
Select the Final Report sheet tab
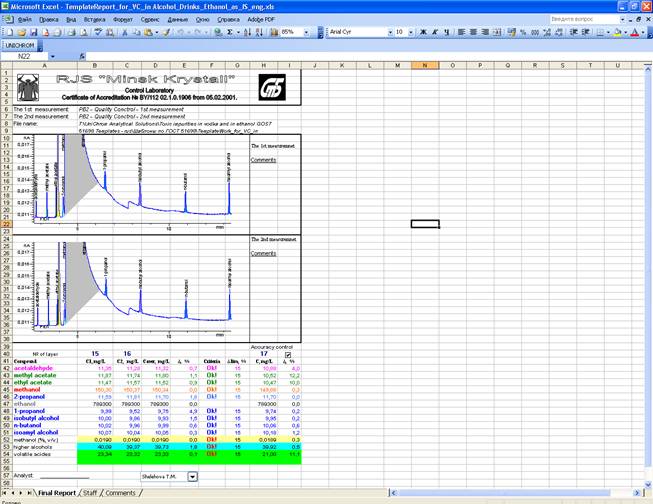tap(57, 493)
